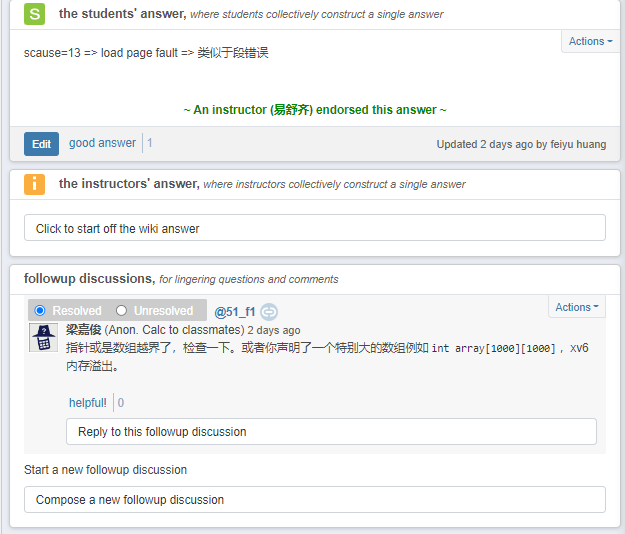Compose a new followup discussion
Image resolution: width=625 pixels, height=534 pixels.
coord(314,499)
